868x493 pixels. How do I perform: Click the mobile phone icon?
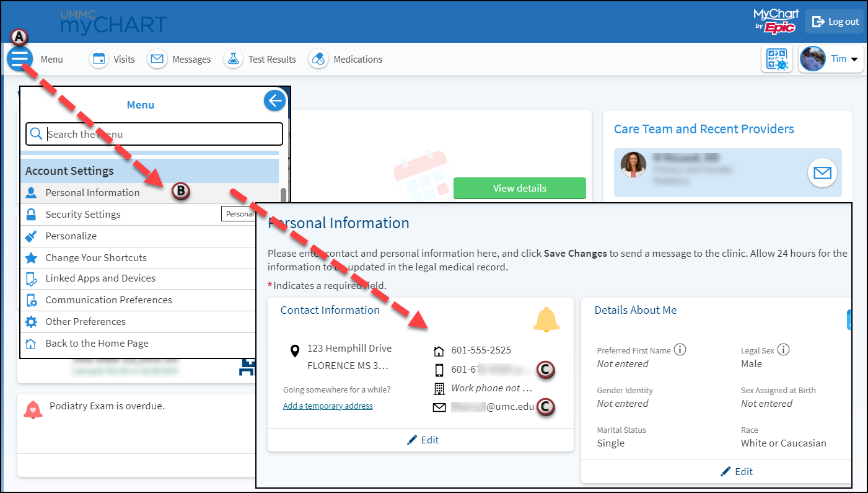439,370
